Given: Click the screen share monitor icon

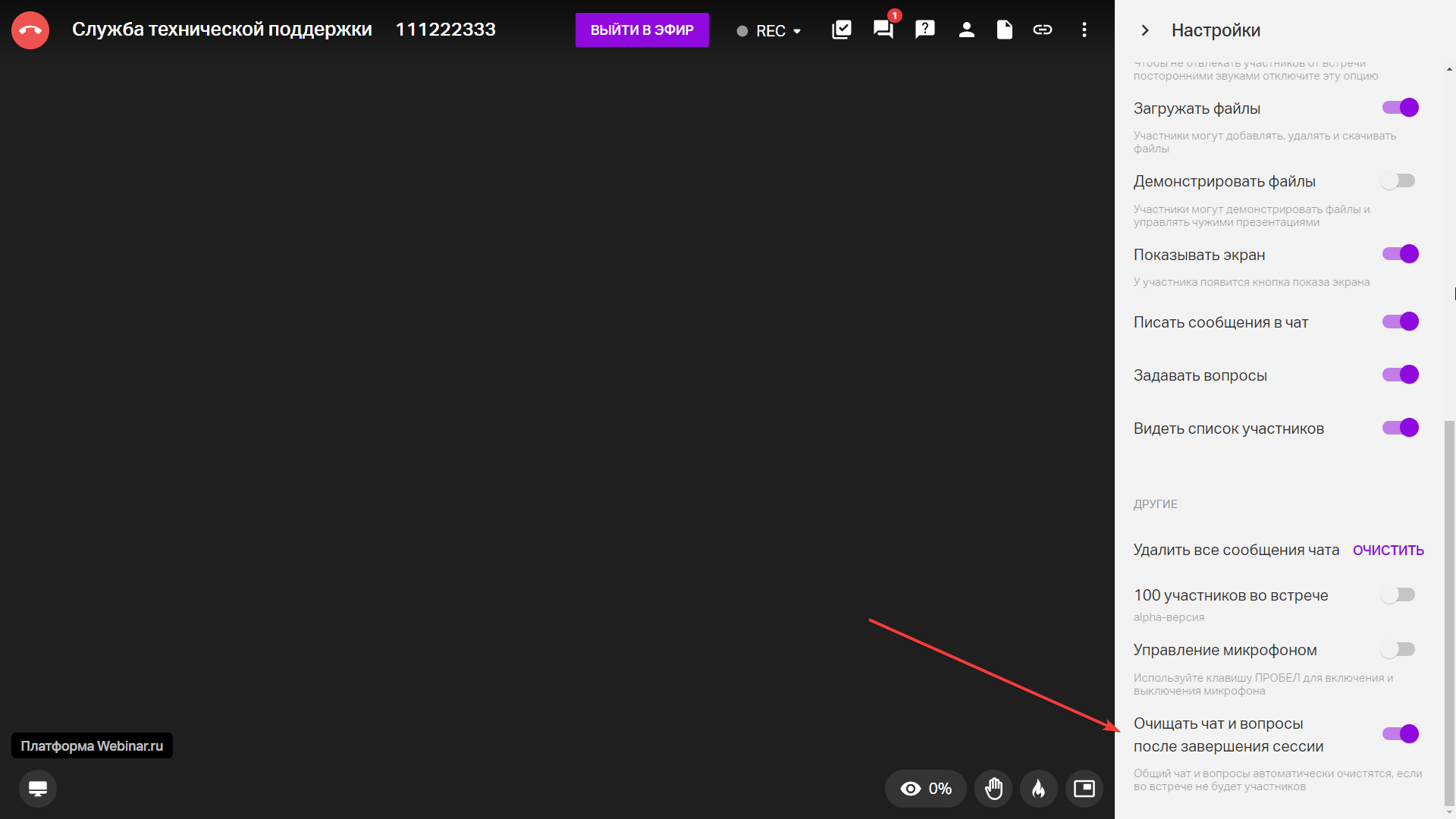Looking at the screenshot, I should (x=38, y=789).
